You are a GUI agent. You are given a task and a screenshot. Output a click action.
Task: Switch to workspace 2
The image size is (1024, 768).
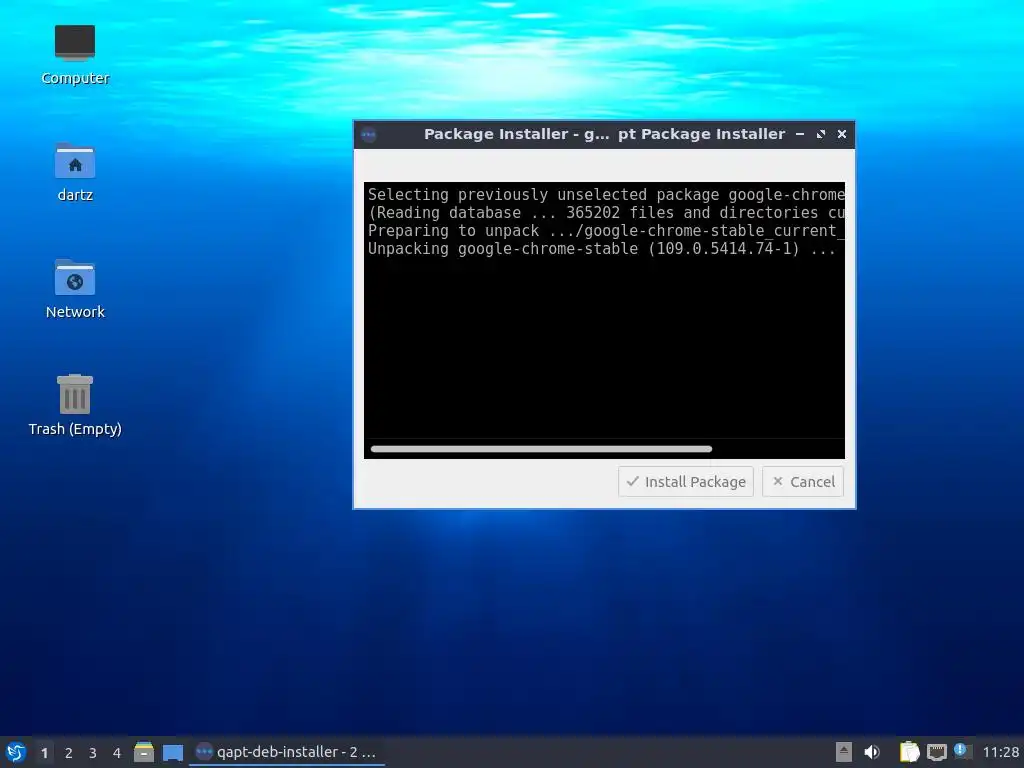pyautogui.click(x=69, y=753)
